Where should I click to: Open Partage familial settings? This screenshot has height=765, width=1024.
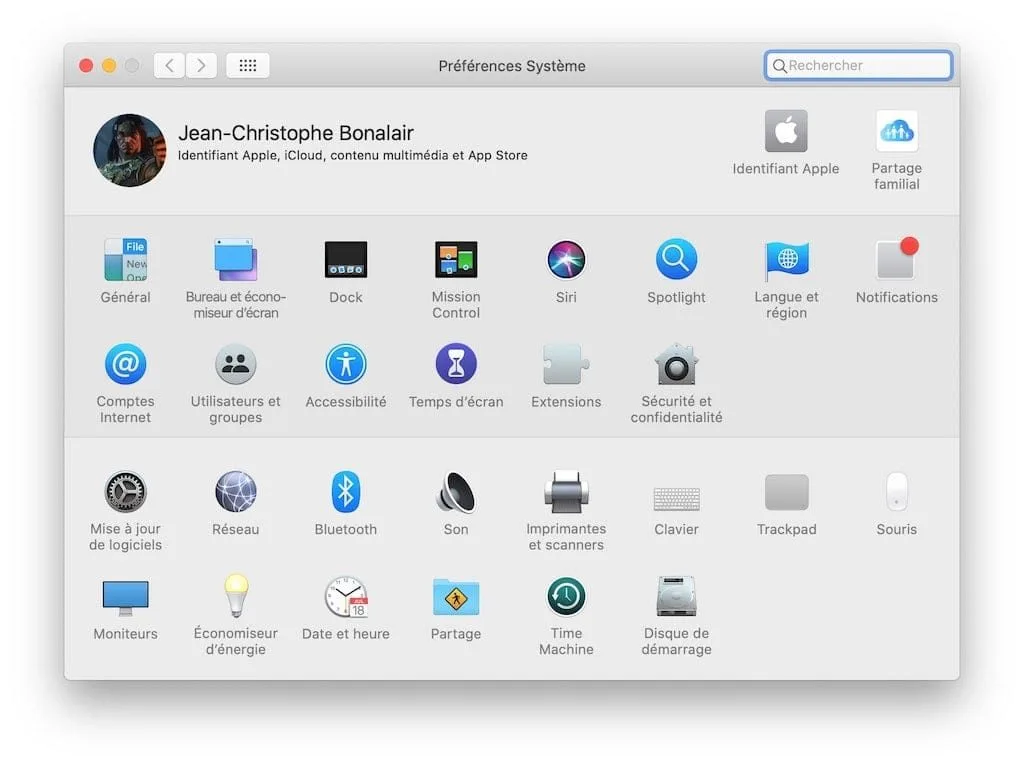895,131
